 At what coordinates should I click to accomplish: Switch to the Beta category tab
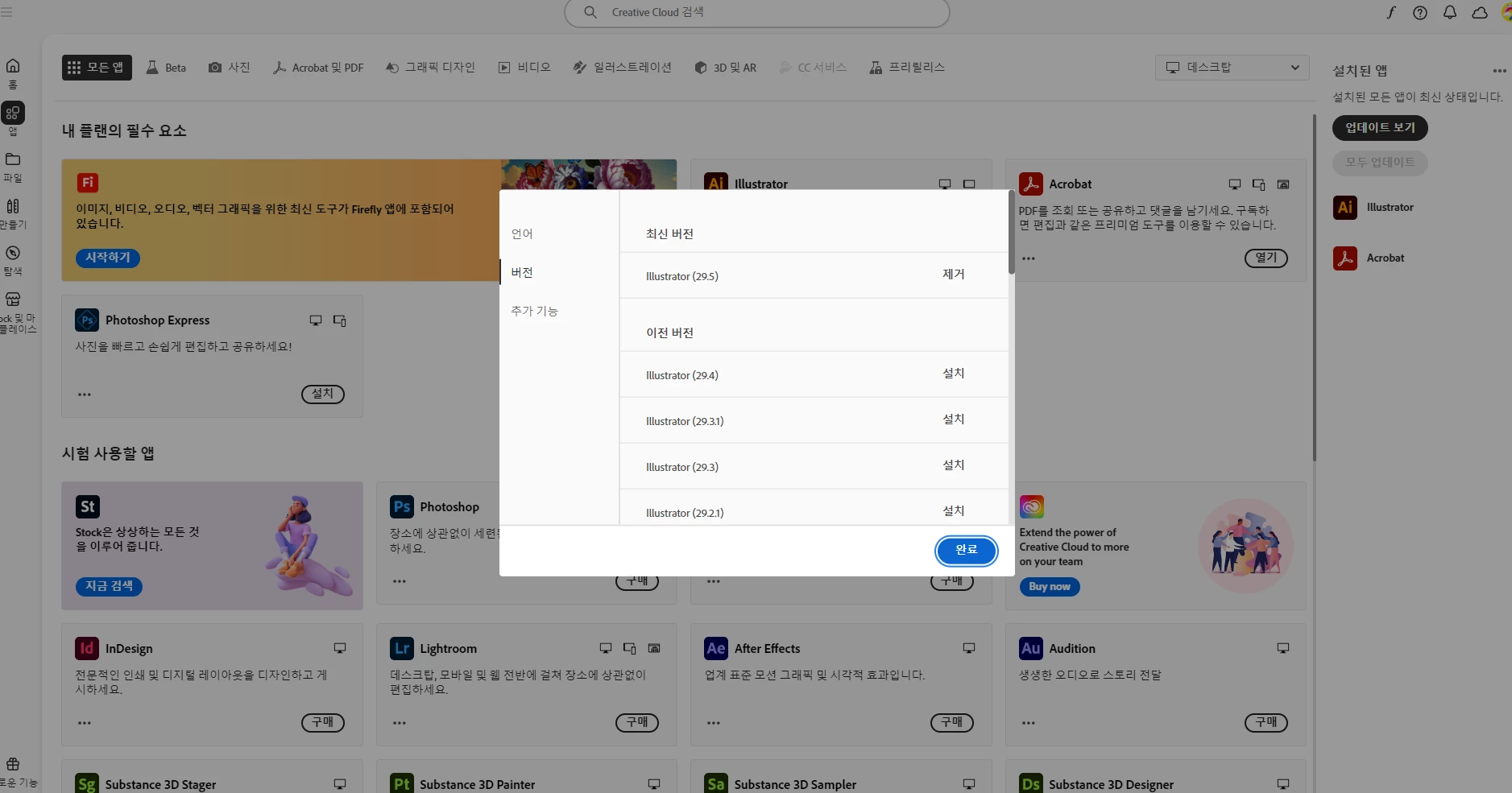(x=166, y=68)
